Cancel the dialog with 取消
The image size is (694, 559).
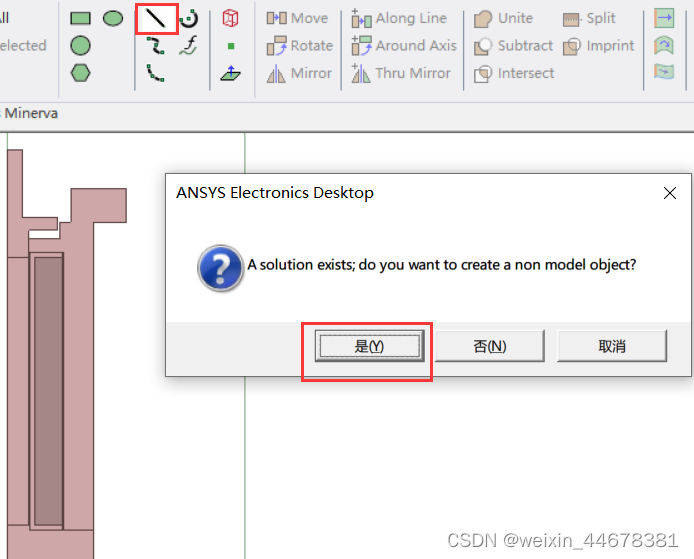tap(612, 346)
